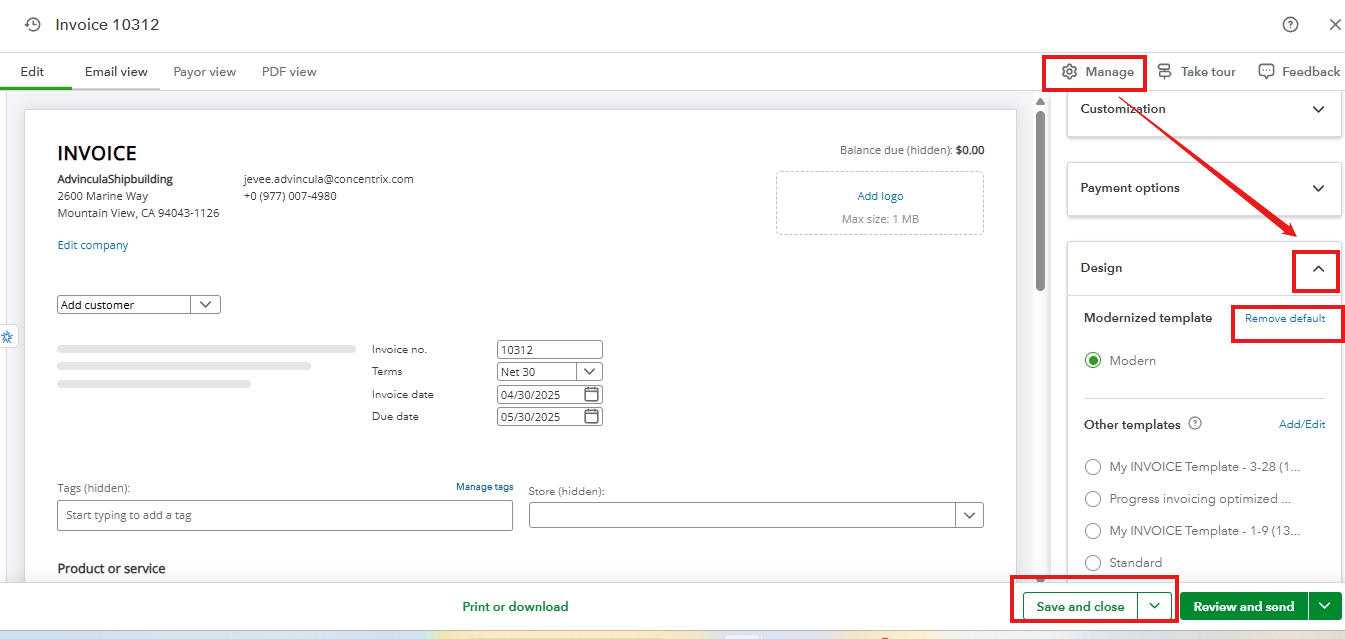
Task: Click the Review and send button
Action: (1244, 606)
